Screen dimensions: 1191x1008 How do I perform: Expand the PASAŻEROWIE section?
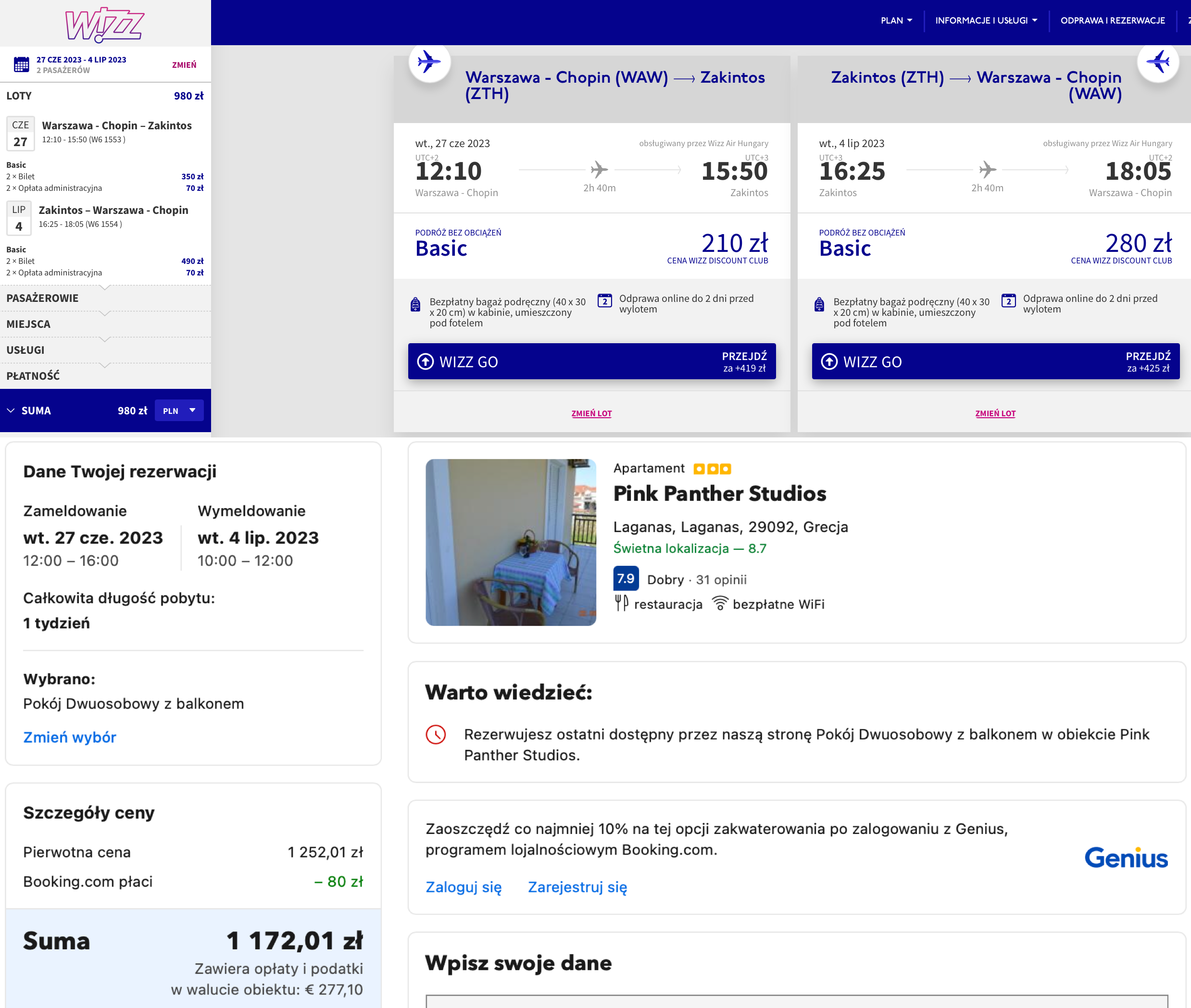pyautogui.click(x=105, y=299)
